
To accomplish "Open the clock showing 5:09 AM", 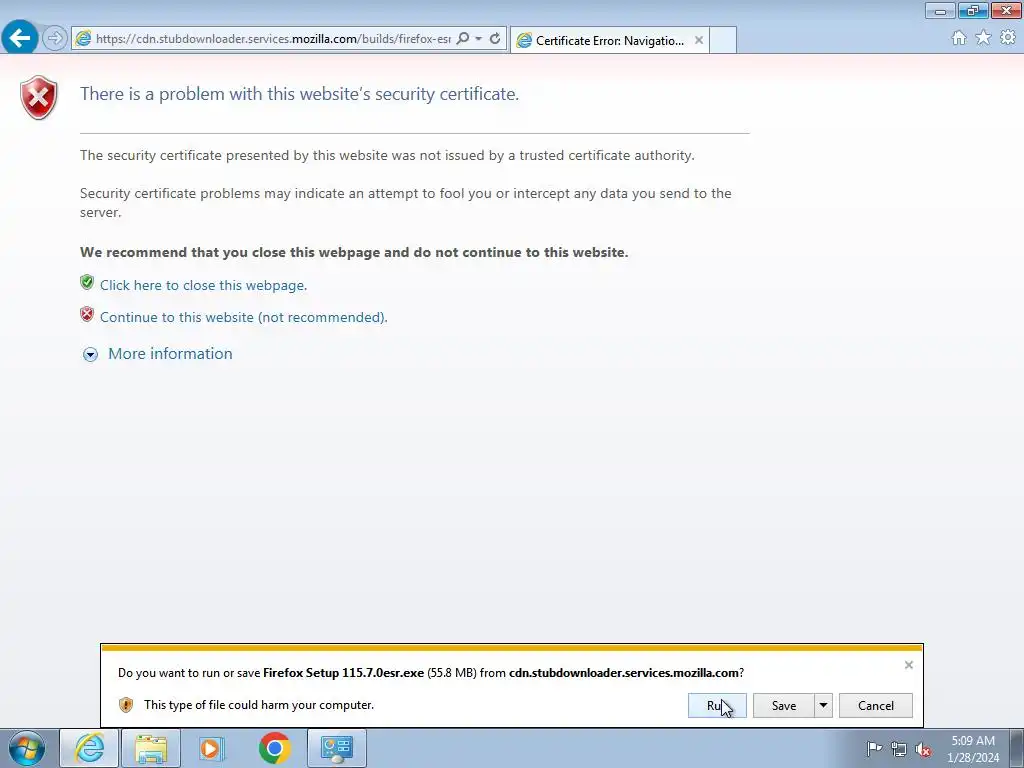I will click(x=973, y=749).
